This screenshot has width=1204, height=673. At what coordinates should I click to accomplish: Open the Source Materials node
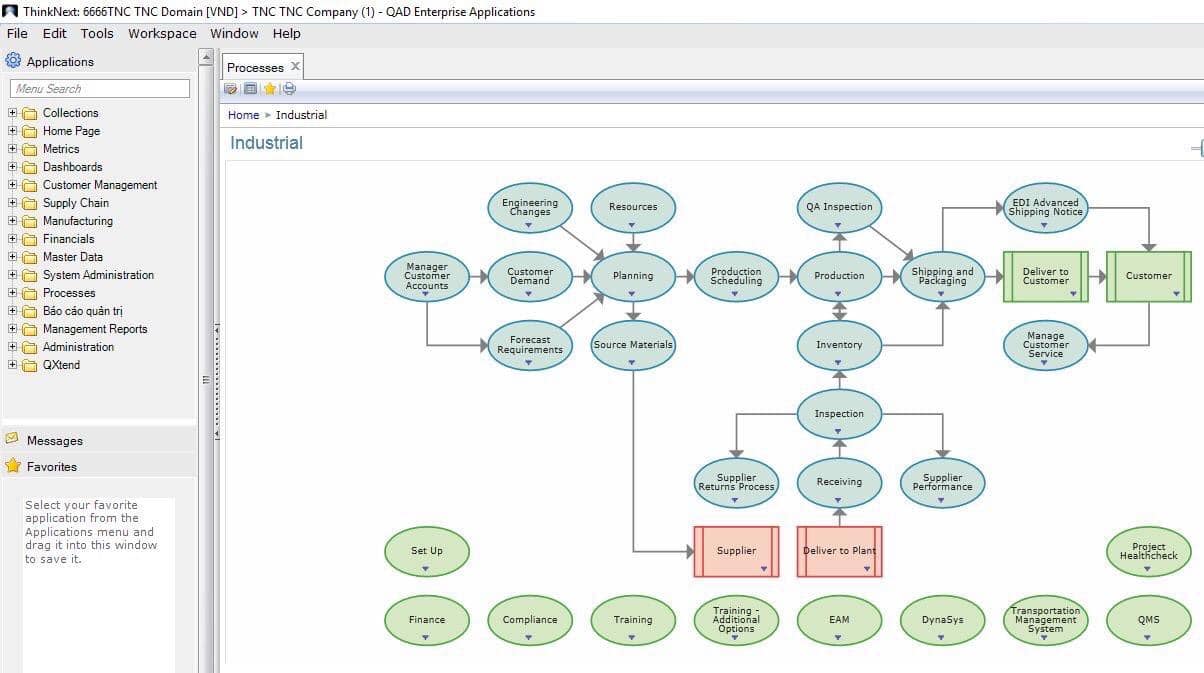[633, 345]
